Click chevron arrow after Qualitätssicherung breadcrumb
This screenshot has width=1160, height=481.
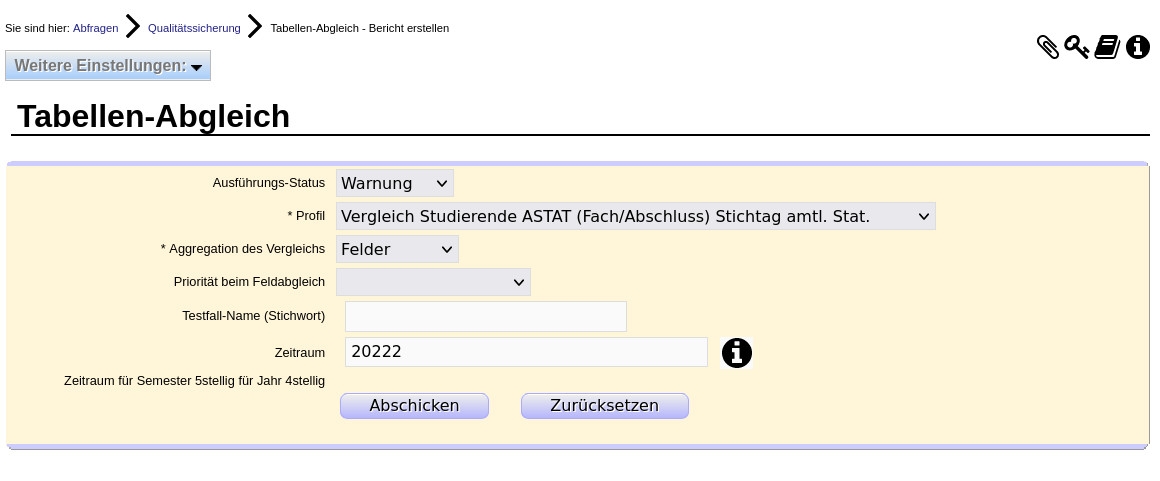[x=255, y=27]
